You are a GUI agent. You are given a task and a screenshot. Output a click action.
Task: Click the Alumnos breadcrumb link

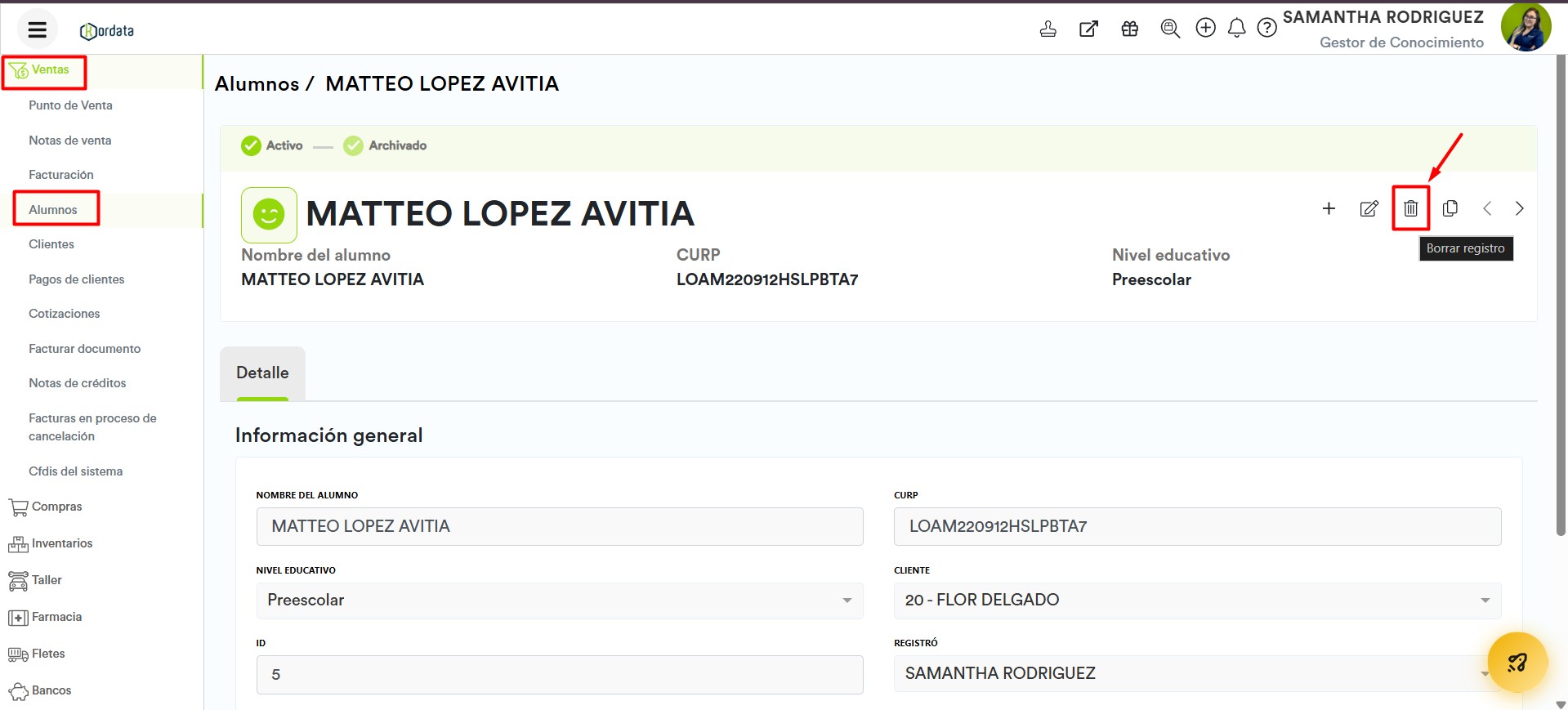point(257,84)
